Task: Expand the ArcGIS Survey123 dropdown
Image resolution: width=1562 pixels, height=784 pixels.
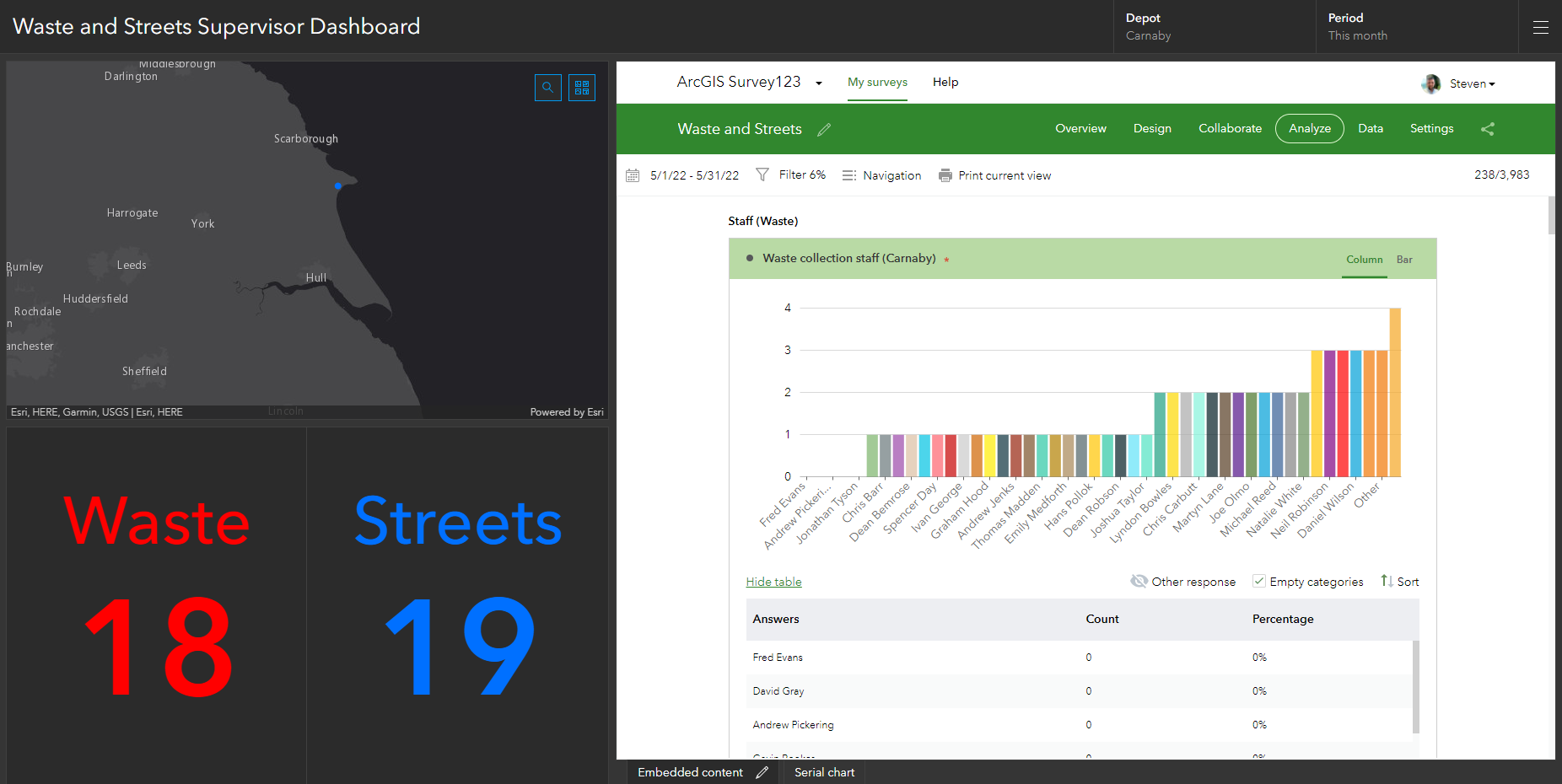Action: click(x=818, y=83)
